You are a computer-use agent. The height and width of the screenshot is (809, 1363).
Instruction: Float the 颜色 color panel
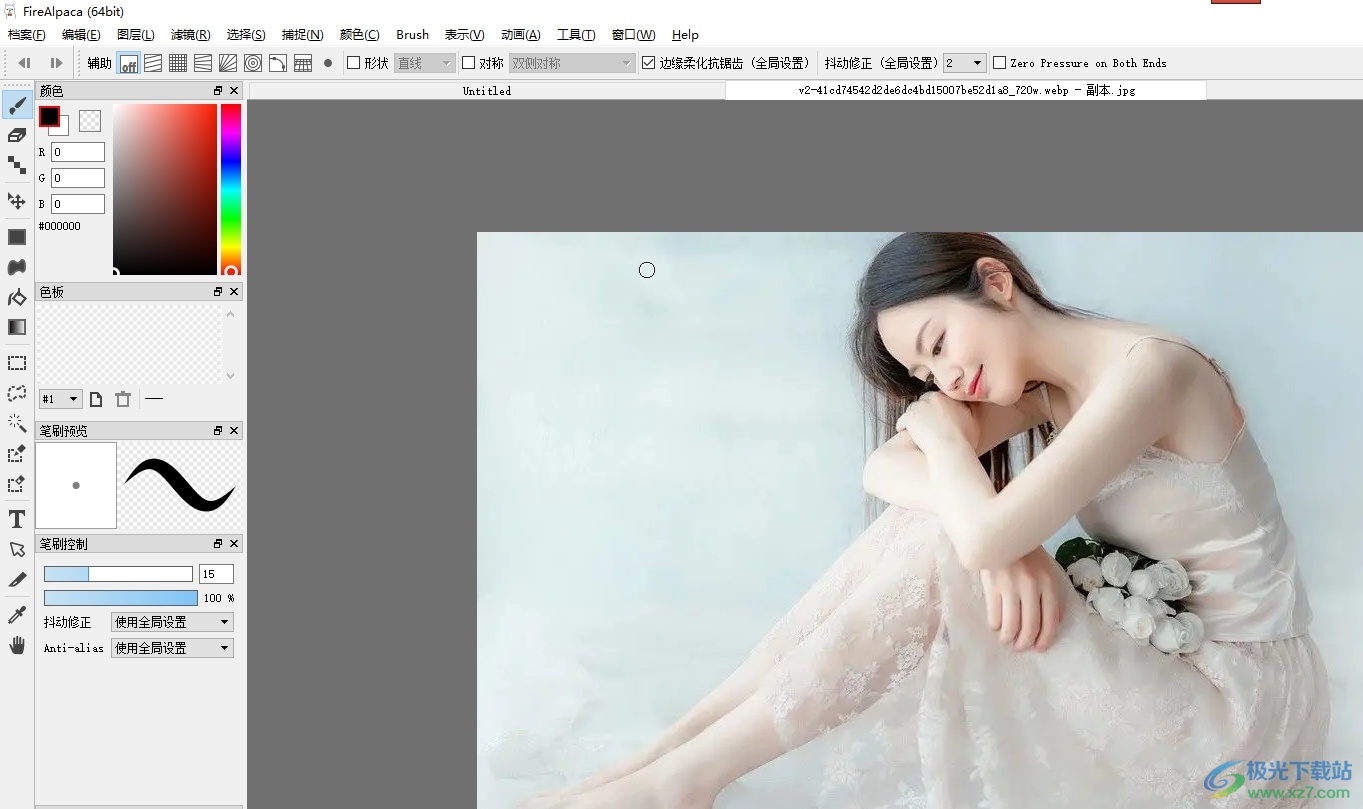click(218, 91)
